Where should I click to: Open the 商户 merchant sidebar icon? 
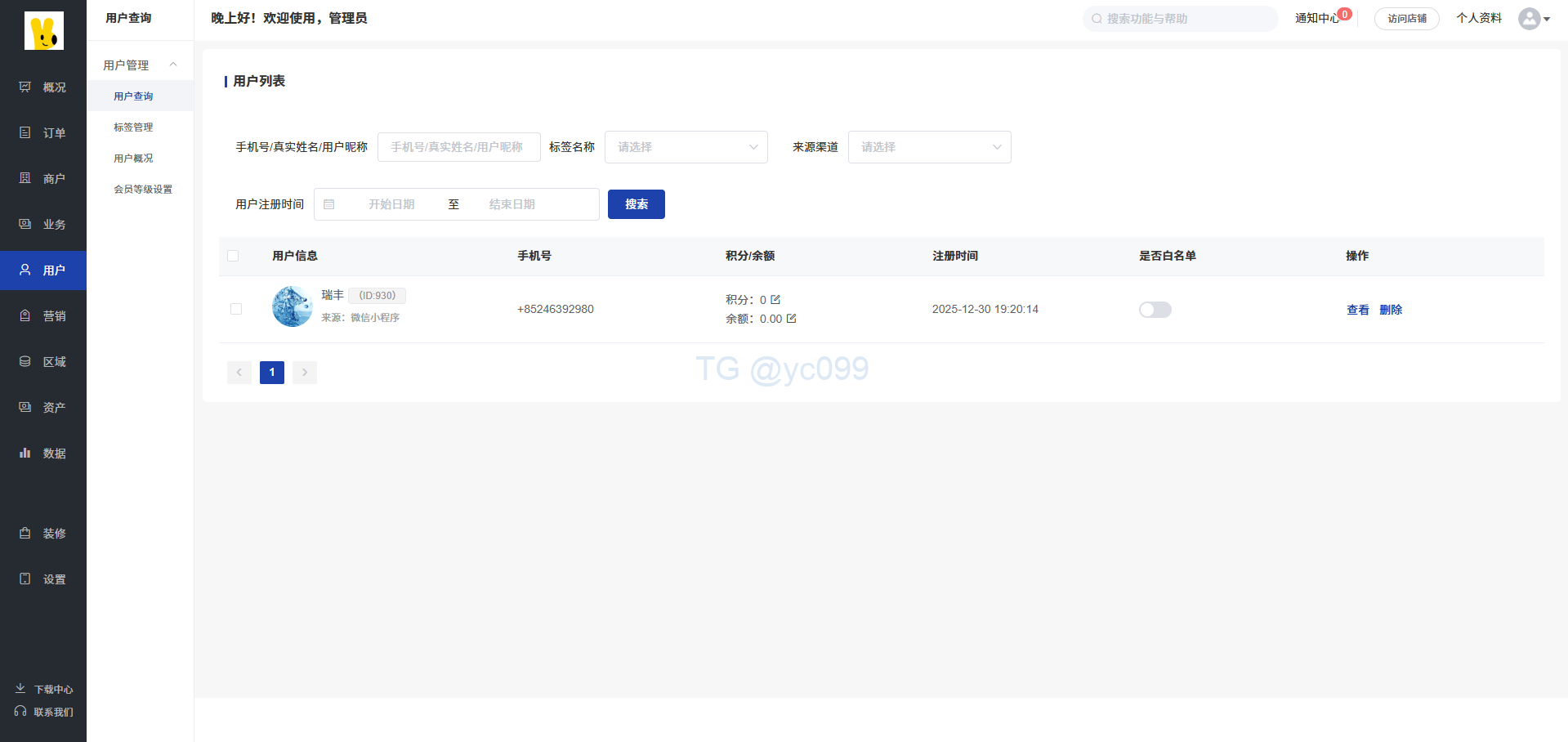[25, 179]
